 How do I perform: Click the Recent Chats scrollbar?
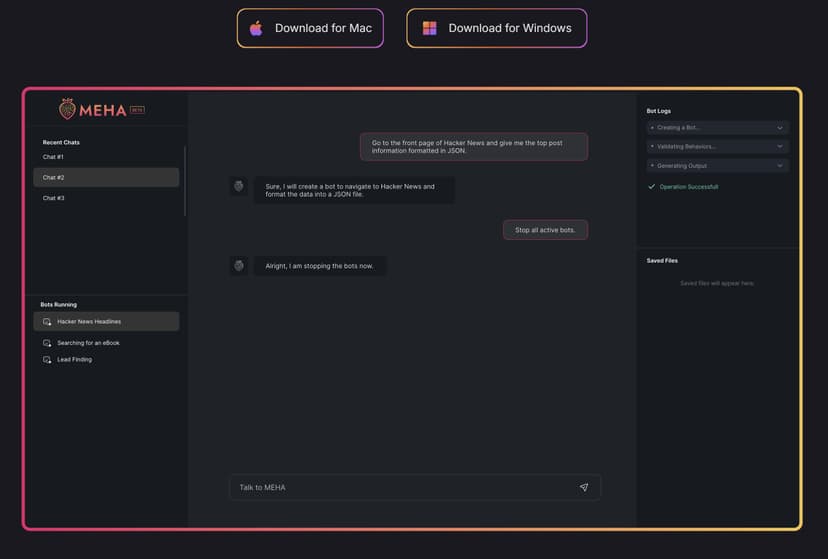[184, 181]
